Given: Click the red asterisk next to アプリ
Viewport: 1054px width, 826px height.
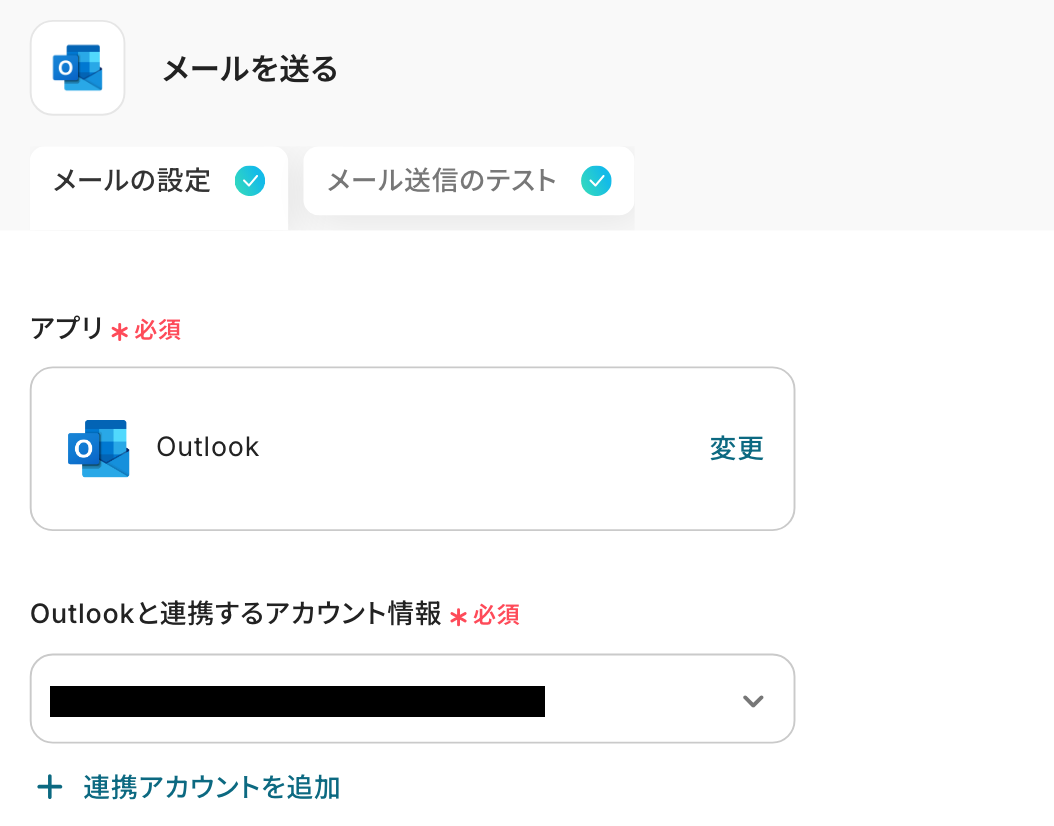Looking at the screenshot, I should tap(120, 332).
